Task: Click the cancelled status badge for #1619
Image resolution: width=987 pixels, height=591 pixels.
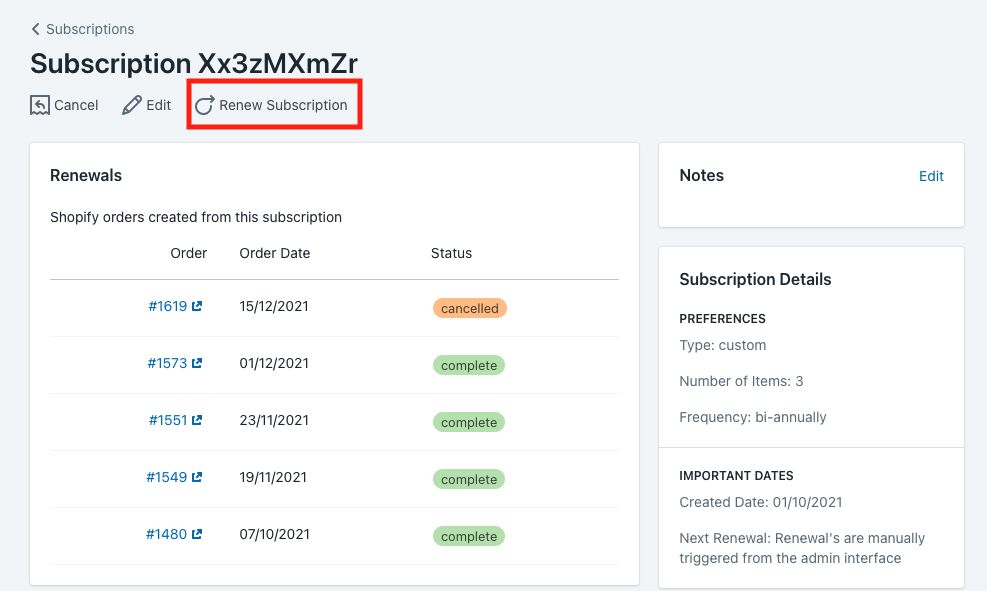Action: (x=470, y=308)
